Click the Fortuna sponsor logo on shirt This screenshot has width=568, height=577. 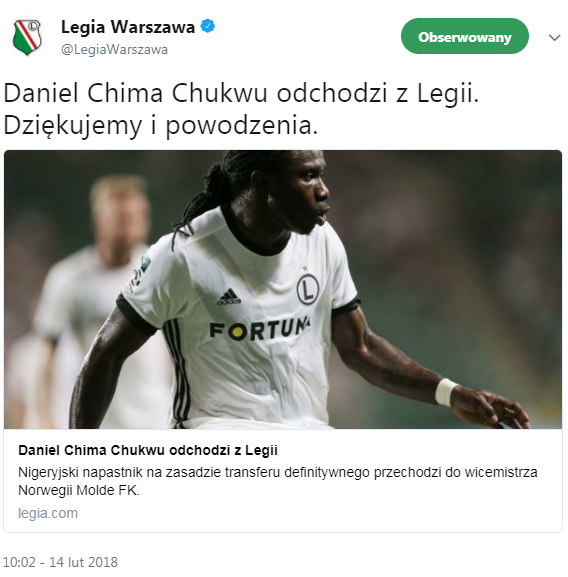(260, 329)
